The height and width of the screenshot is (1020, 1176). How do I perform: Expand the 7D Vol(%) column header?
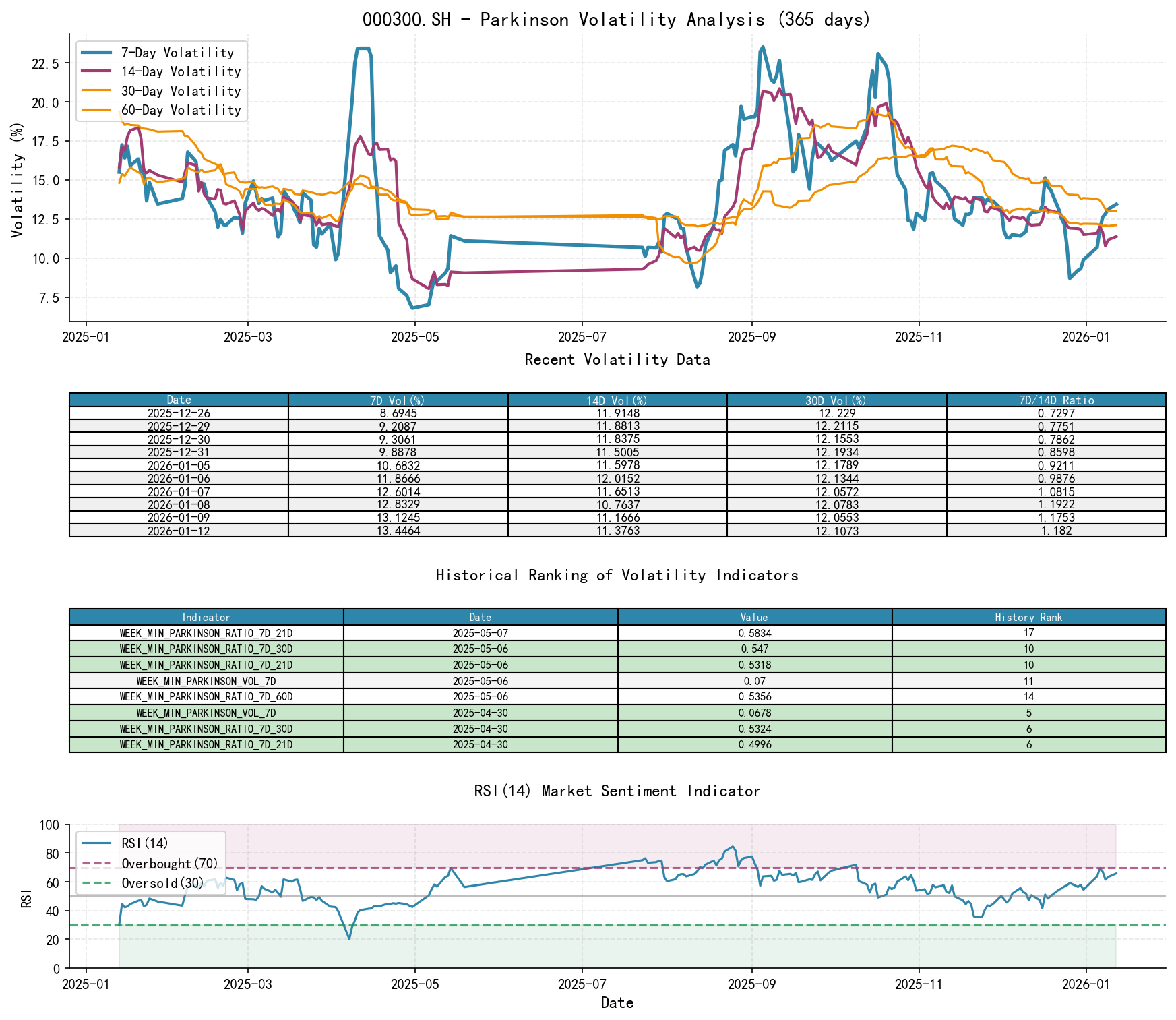pos(398,400)
